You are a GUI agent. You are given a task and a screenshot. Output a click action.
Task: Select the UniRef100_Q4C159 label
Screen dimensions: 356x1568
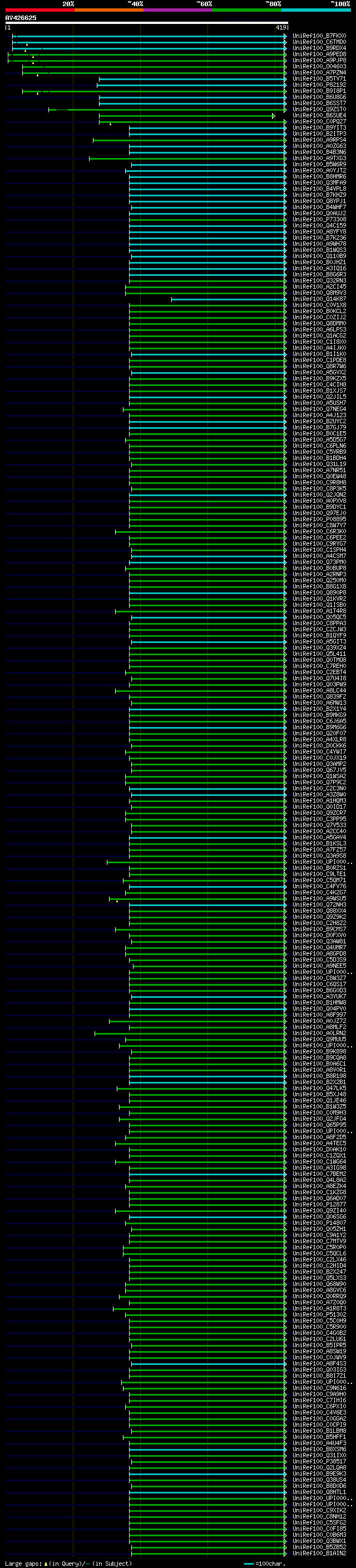319,225
